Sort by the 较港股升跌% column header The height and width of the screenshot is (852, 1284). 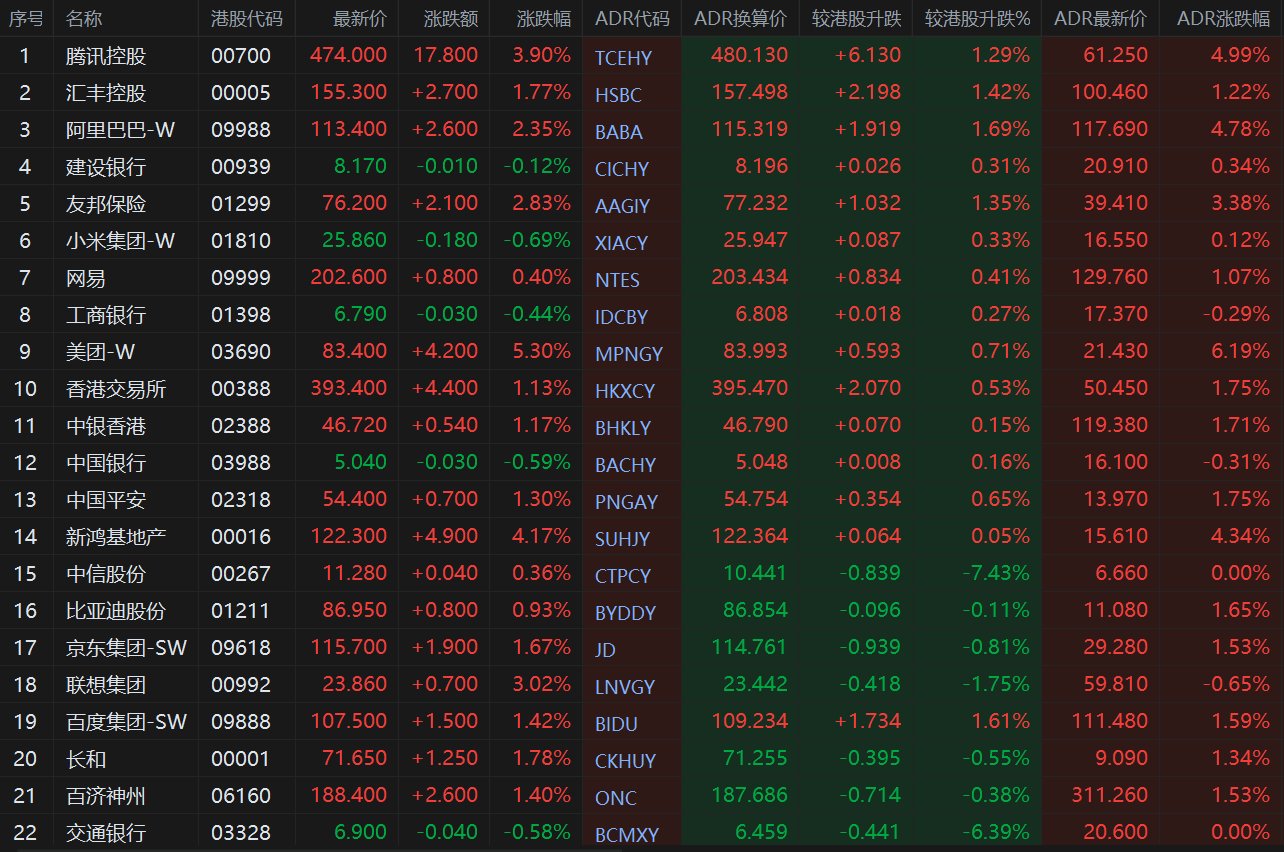977,19
